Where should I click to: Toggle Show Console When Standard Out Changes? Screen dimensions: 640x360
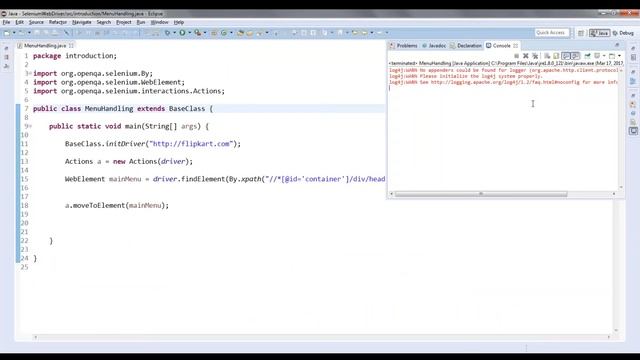566,56
